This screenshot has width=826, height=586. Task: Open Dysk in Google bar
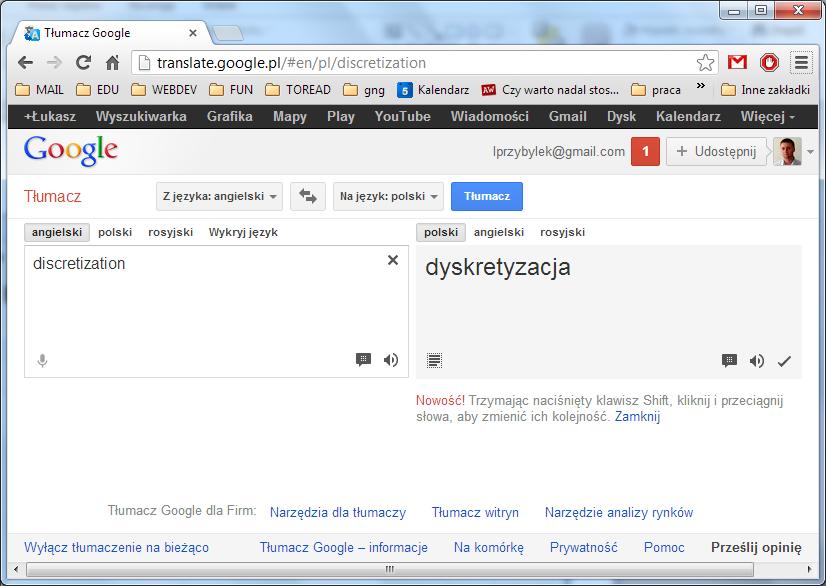(x=622, y=116)
